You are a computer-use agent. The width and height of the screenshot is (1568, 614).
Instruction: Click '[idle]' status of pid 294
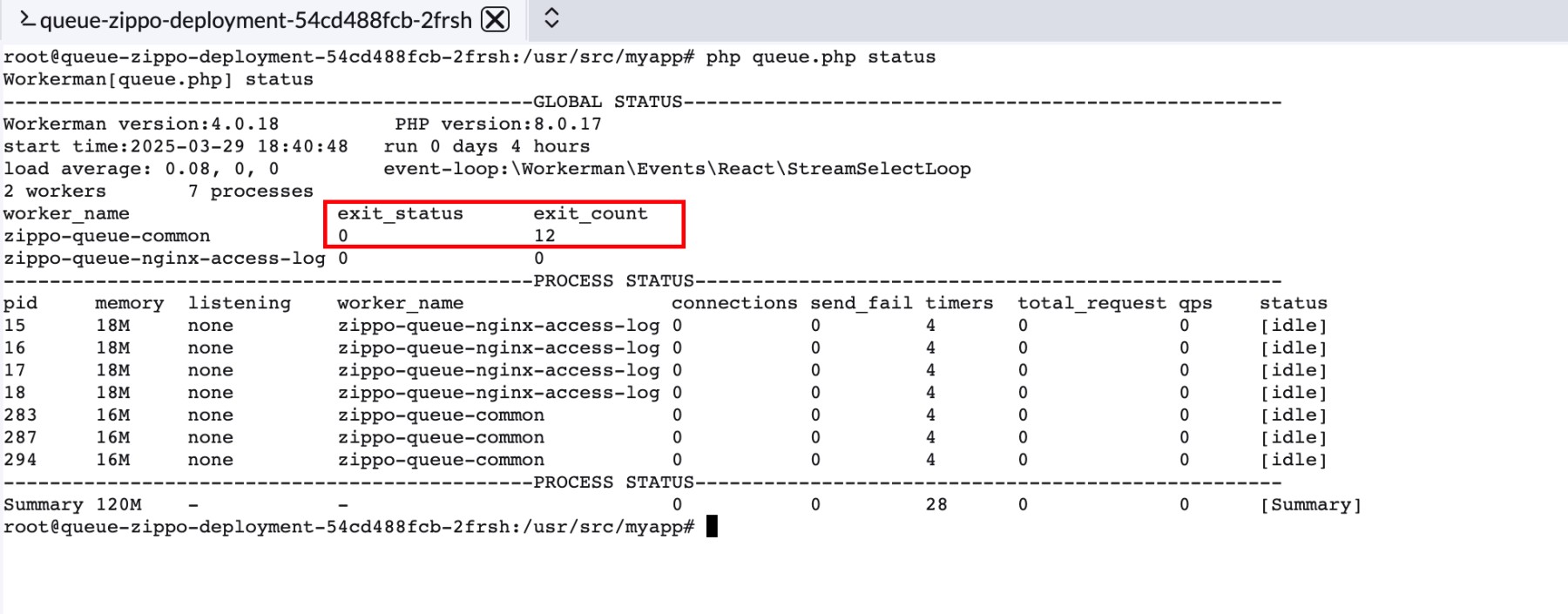[x=1293, y=460]
